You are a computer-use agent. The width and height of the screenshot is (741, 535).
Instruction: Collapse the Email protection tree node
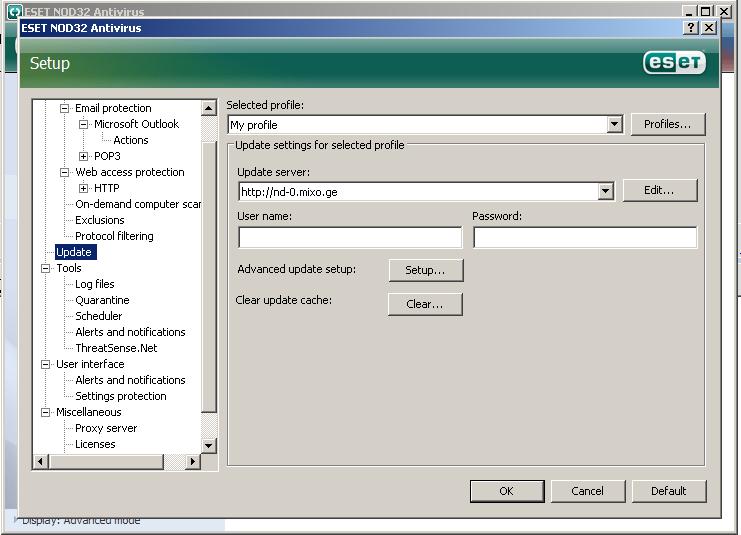[x=64, y=108]
